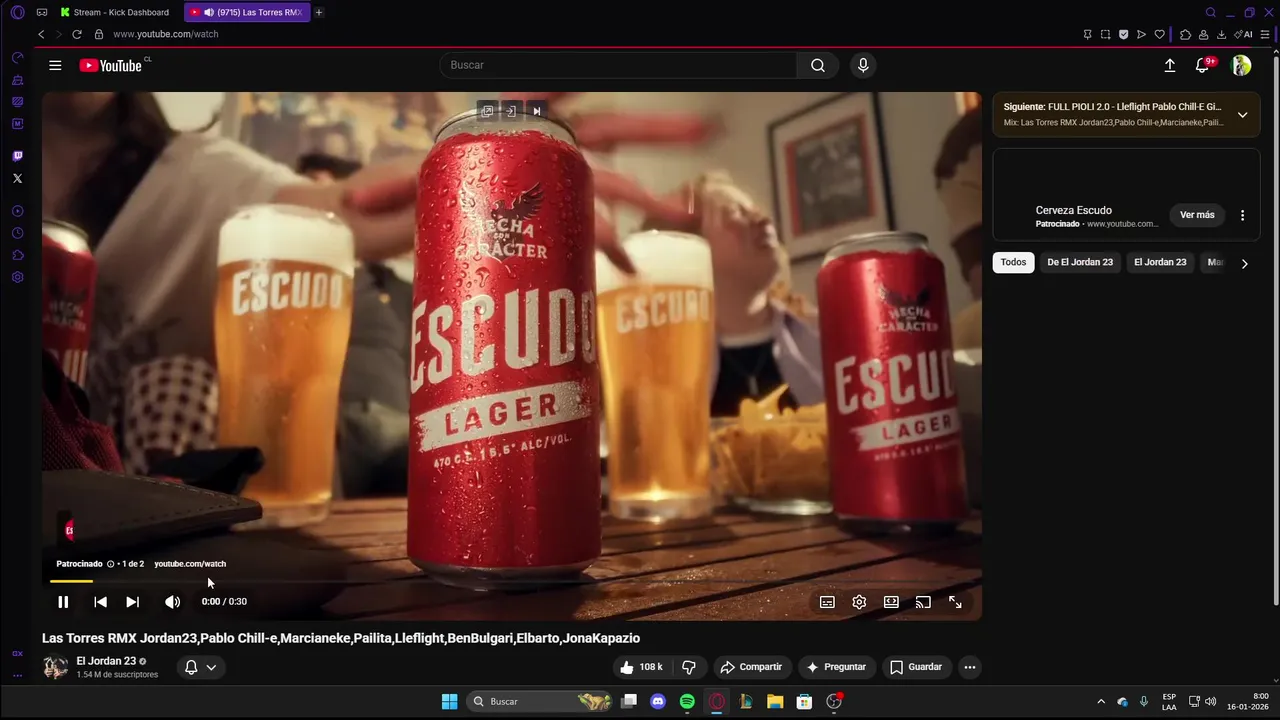The height and width of the screenshot is (720, 1280).
Task: Open Opera sidebar extensions cube
Action: (17, 255)
